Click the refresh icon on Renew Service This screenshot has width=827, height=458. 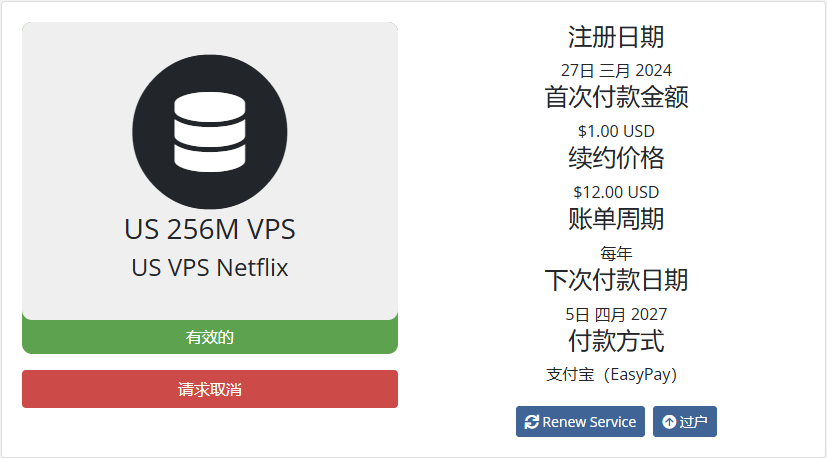(x=532, y=422)
